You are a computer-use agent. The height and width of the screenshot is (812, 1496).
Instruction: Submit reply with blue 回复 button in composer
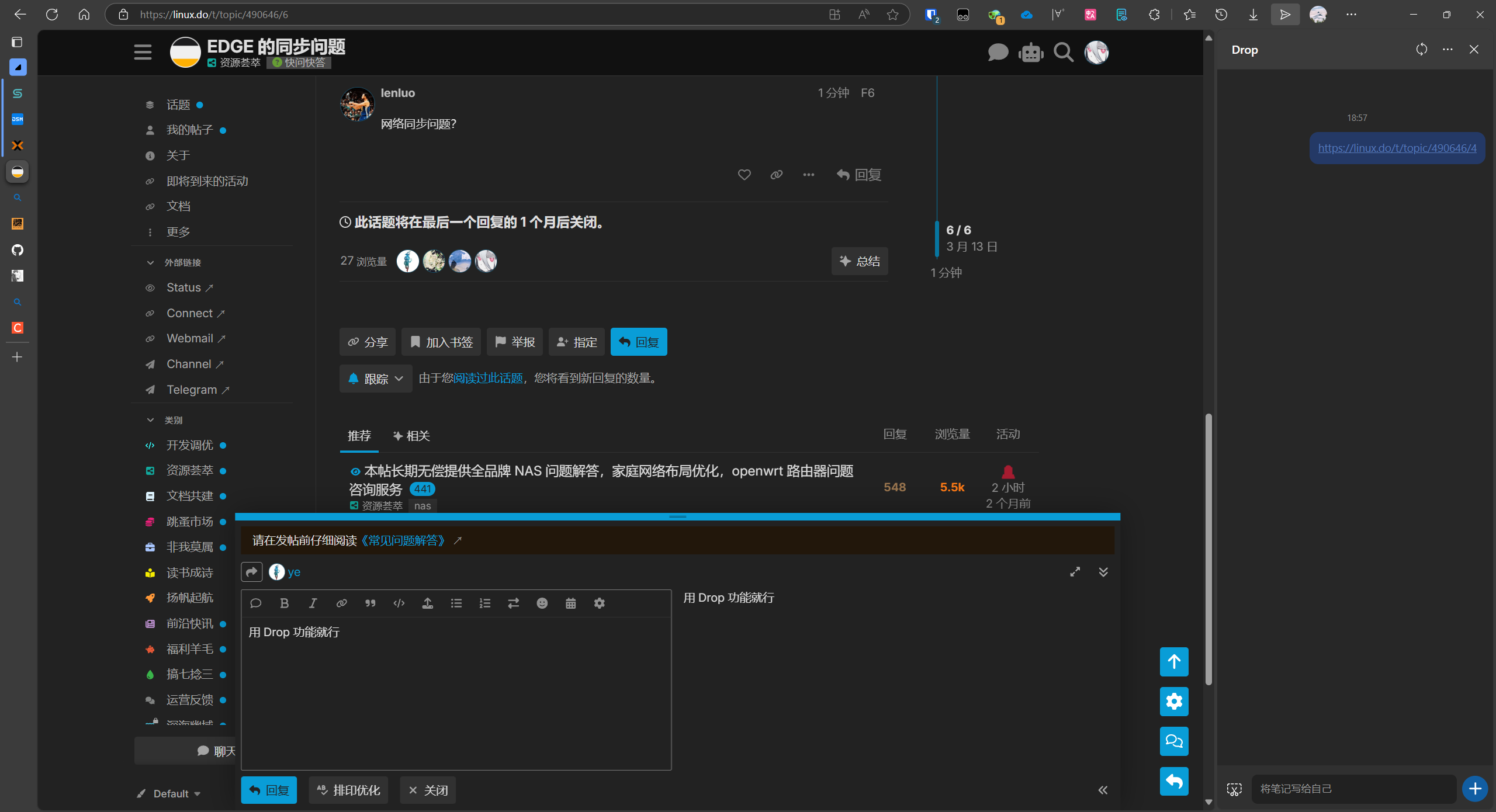(x=269, y=790)
